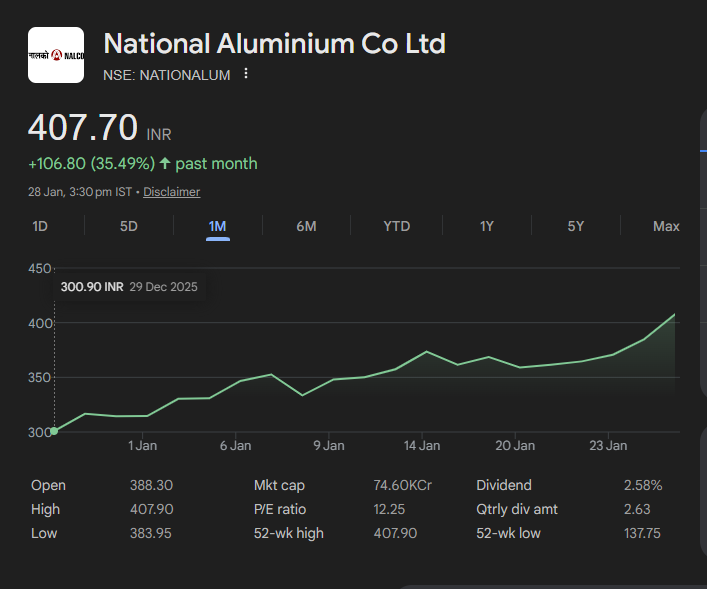Click the green up arrow indicator
The height and width of the screenshot is (589, 707).
pos(164,164)
